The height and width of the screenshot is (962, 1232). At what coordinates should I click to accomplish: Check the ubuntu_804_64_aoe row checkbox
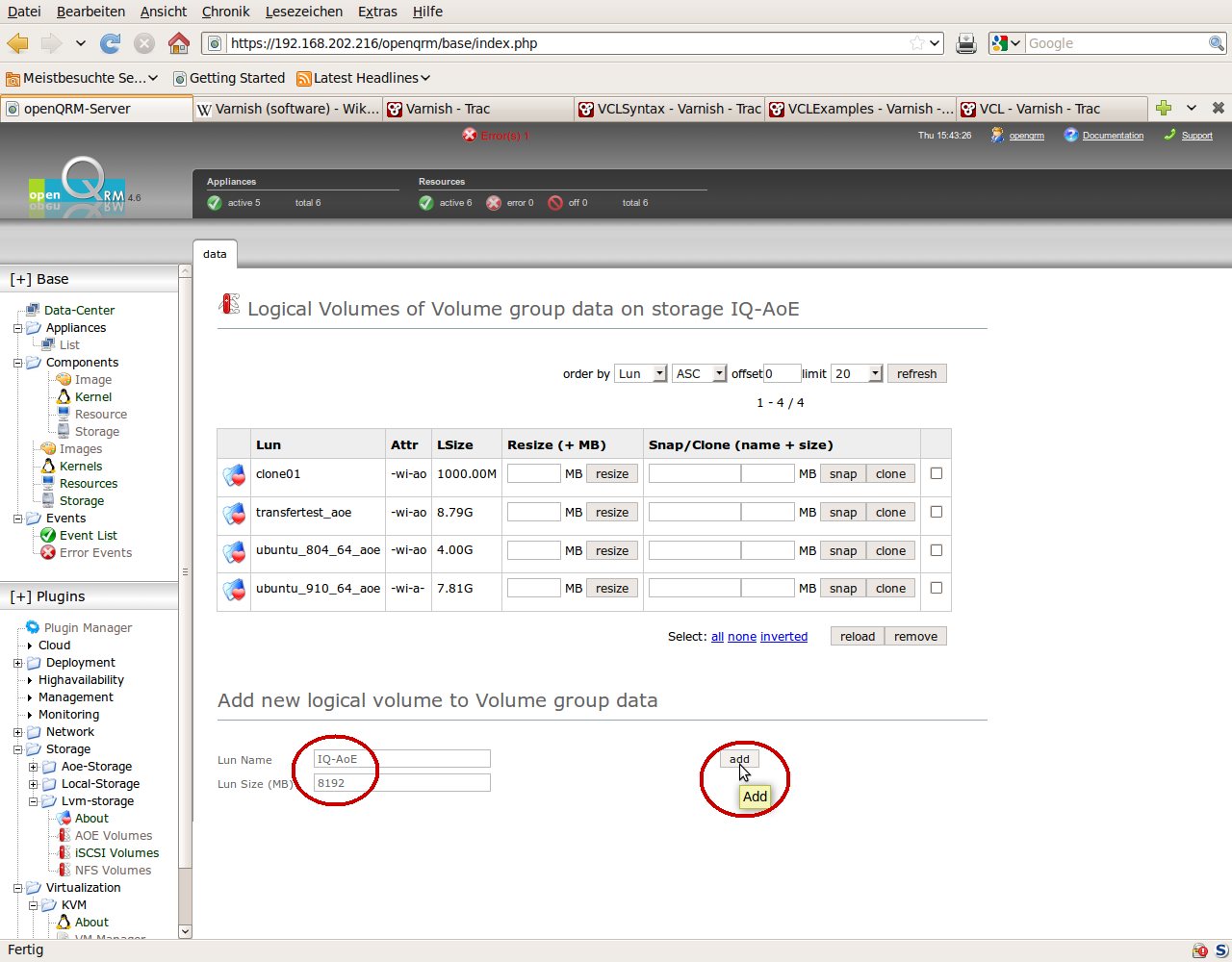pyautogui.click(x=936, y=550)
